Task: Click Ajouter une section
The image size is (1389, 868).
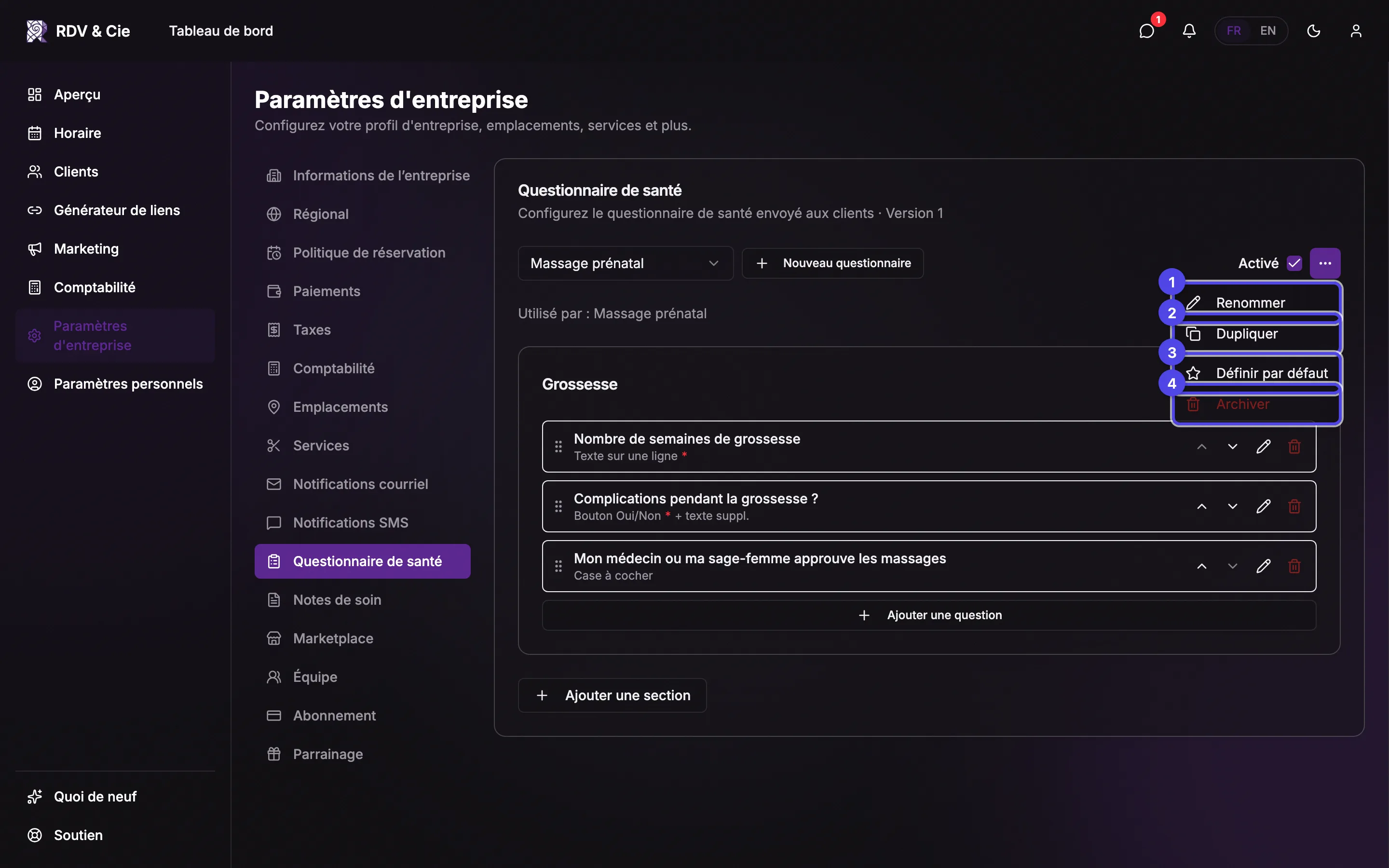Action: (x=613, y=696)
